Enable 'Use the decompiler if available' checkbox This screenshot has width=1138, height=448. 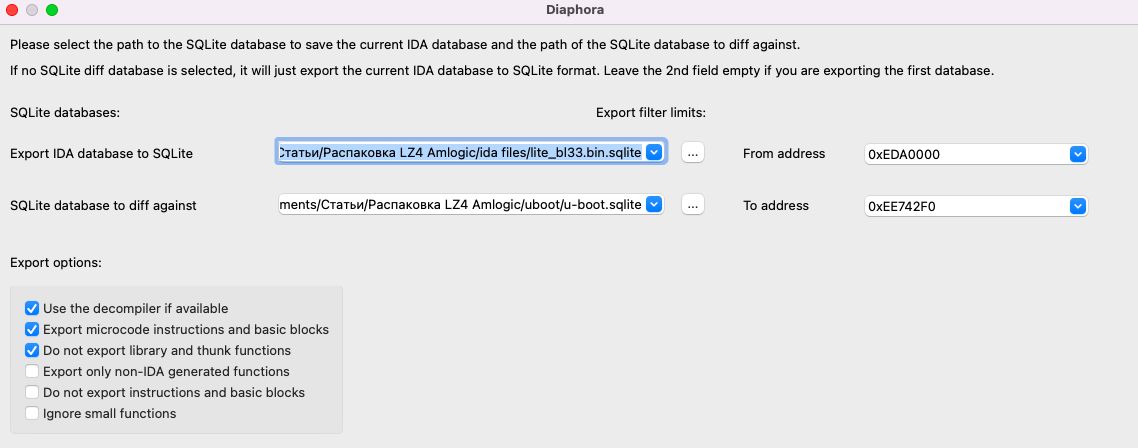[x=31, y=308]
